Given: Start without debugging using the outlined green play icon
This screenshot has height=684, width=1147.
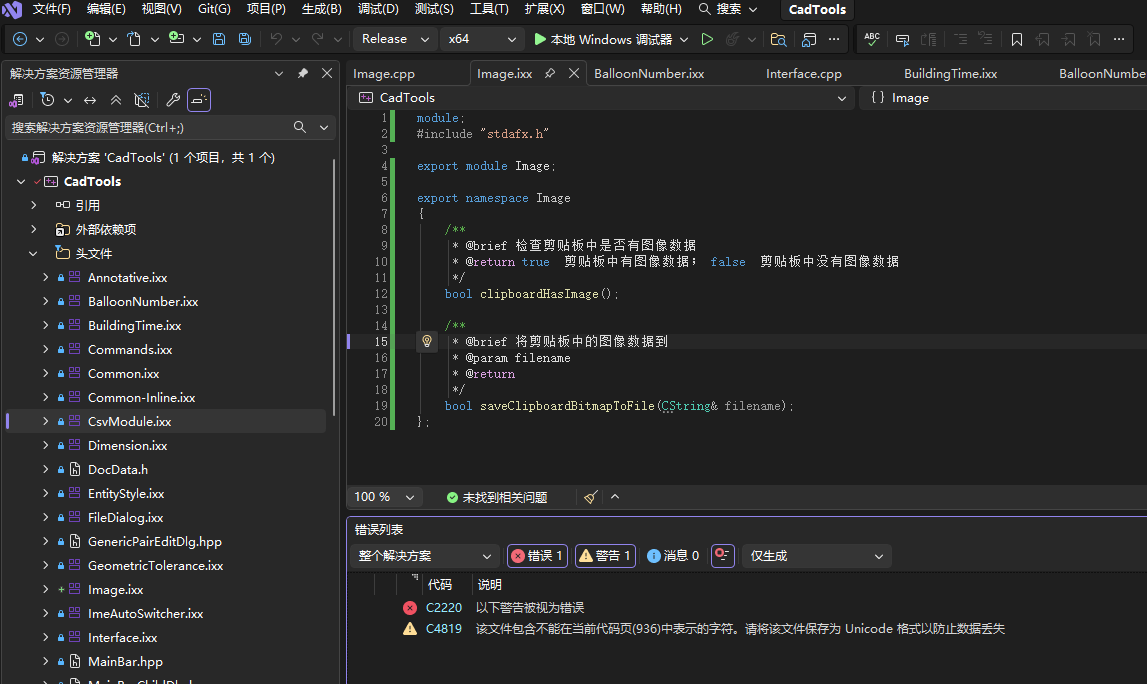Looking at the screenshot, I should coord(707,39).
